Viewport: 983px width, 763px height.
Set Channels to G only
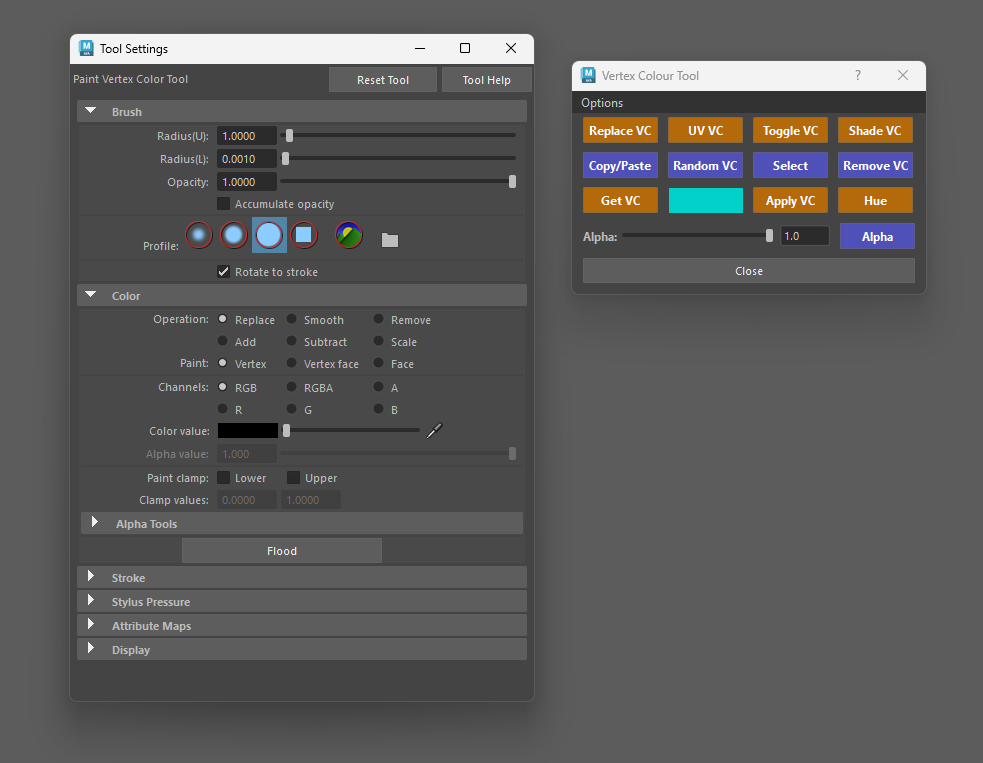pos(292,409)
